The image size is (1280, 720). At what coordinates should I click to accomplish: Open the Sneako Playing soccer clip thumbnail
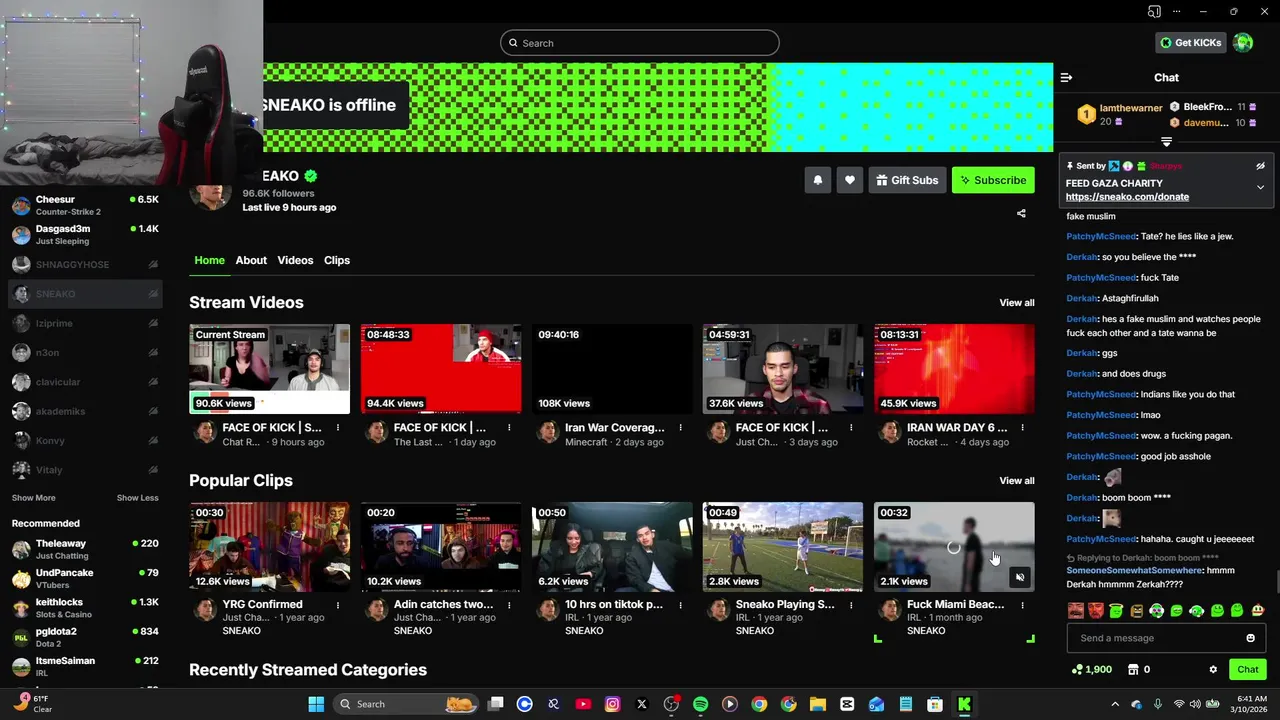(x=783, y=547)
